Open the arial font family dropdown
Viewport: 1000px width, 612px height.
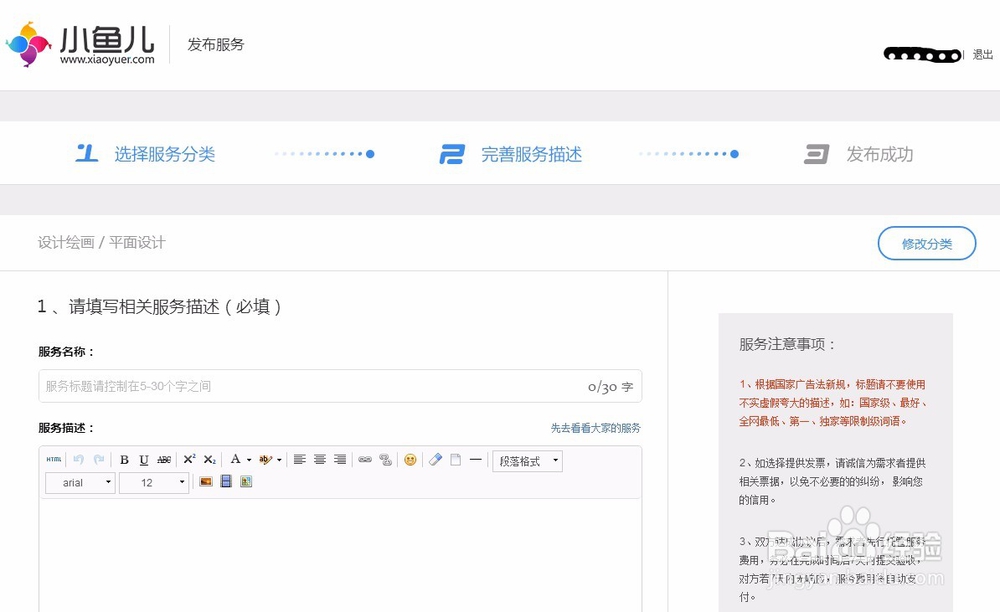(79, 482)
